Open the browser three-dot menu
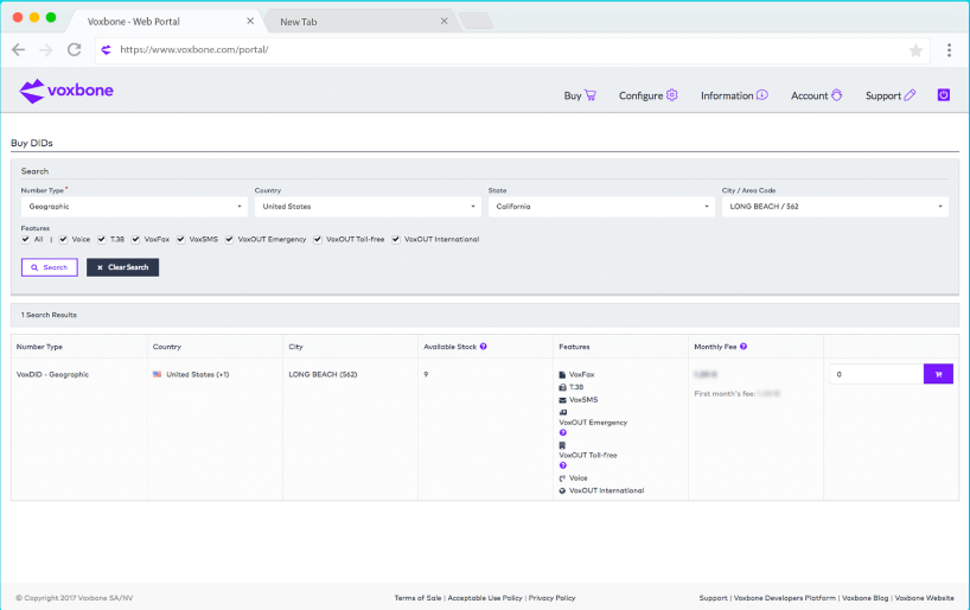Viewport: 970px width, 610px height. [949, 50]
